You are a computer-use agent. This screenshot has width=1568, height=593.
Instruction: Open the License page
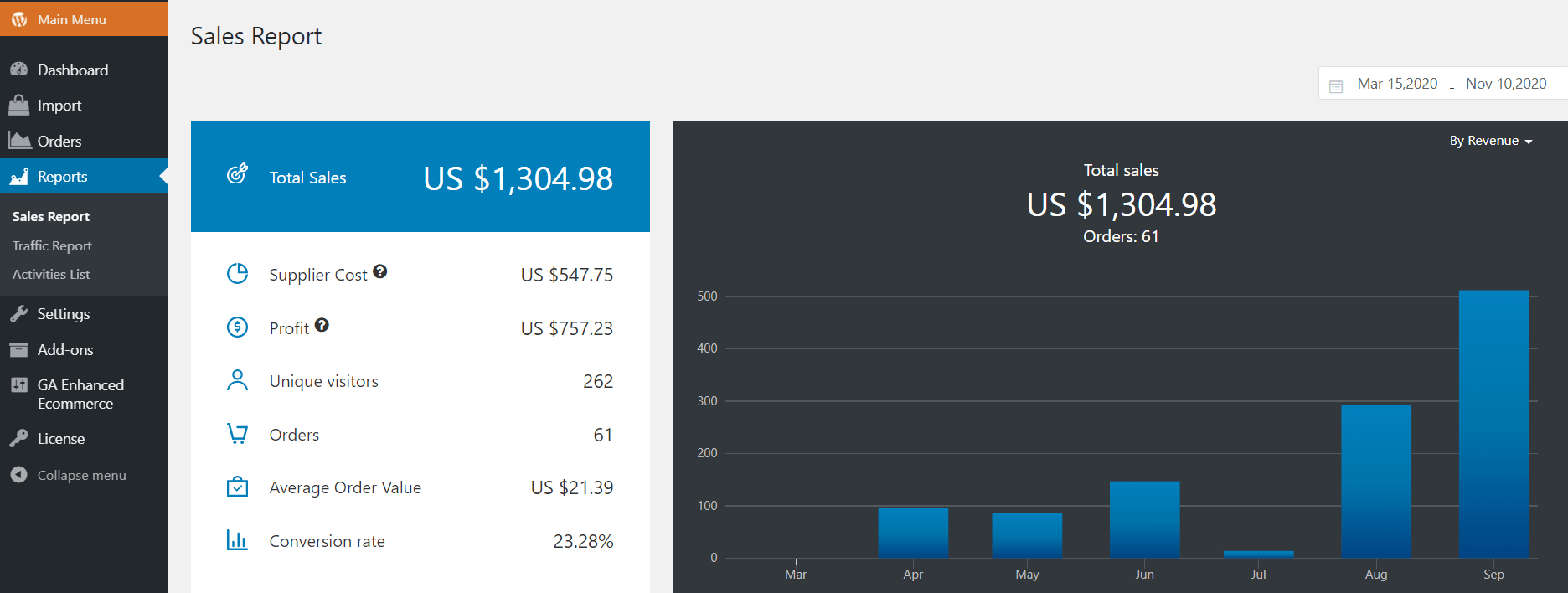point(61,438)
